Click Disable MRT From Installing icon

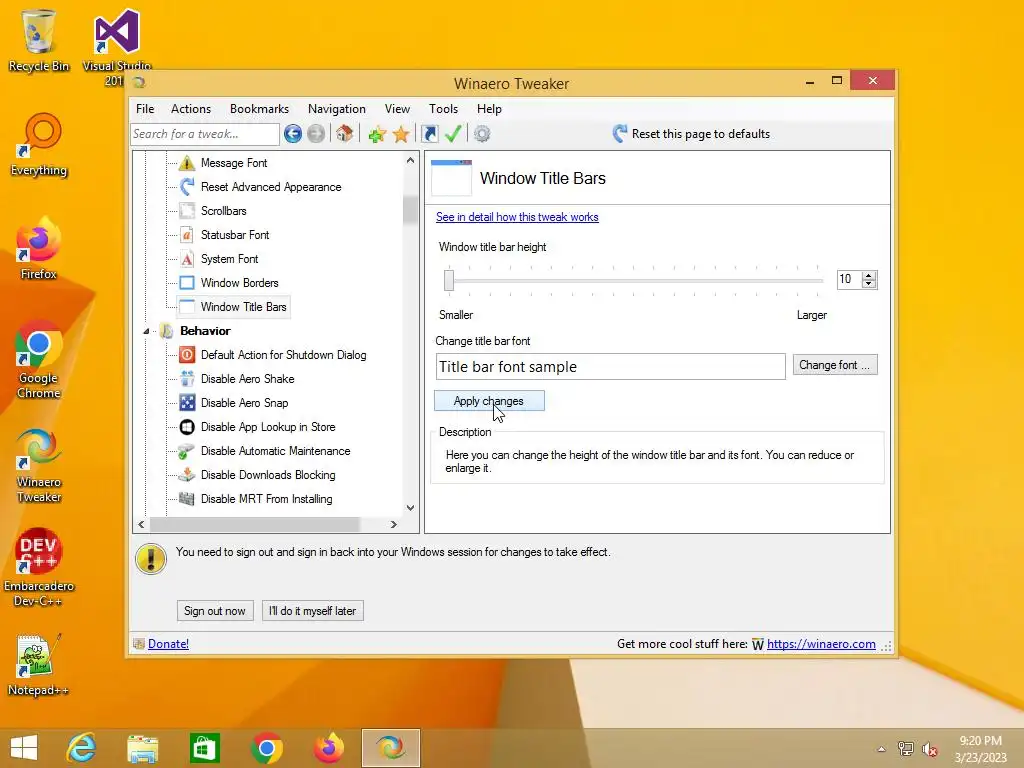coord(187,499)
